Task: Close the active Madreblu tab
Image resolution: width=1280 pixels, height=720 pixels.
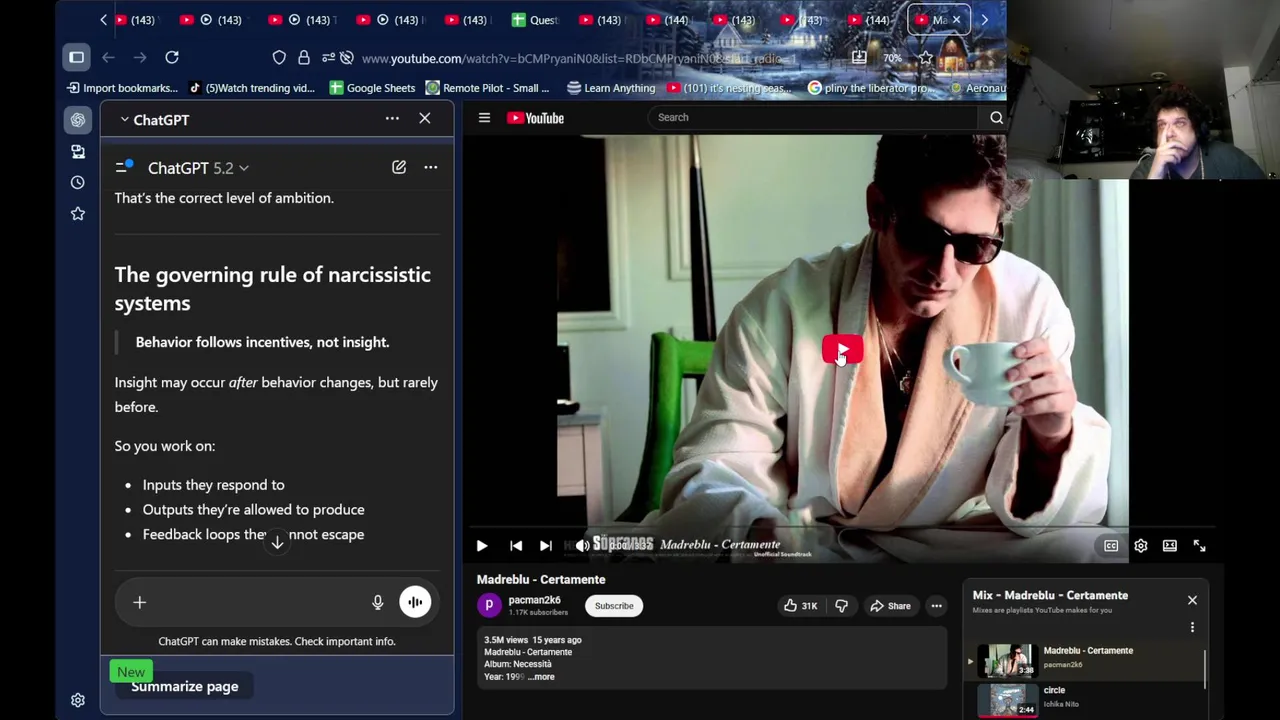Action: pos(956,20)
